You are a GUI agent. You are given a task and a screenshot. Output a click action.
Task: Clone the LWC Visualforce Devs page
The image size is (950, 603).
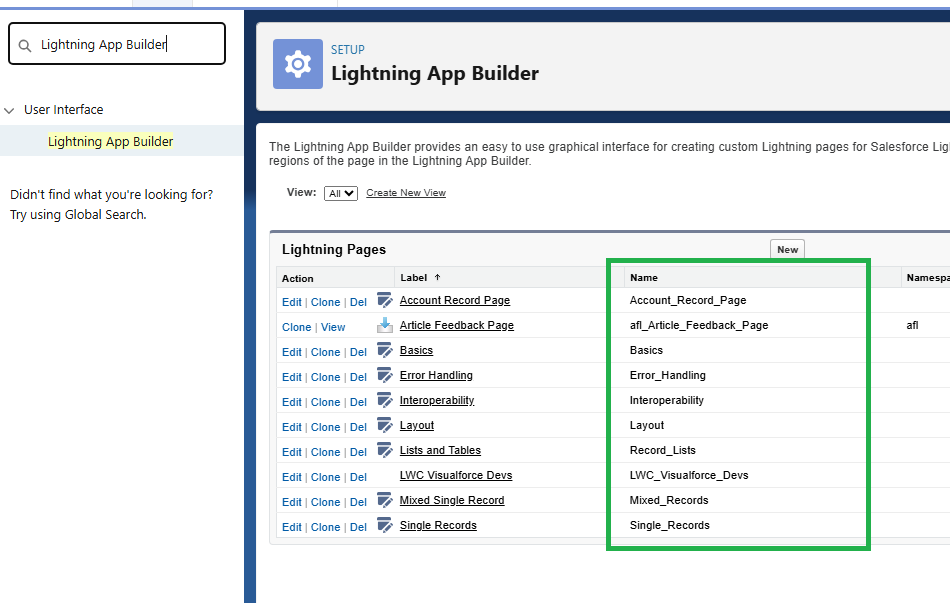pos(325,477)
